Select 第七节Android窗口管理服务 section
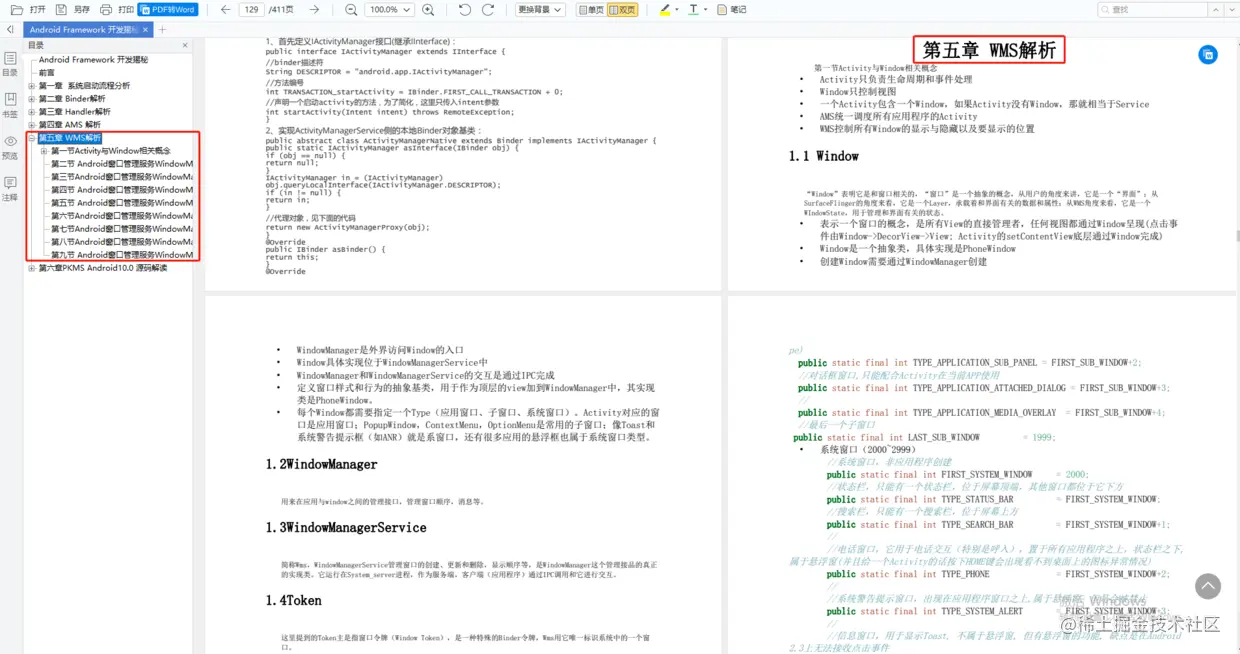1240x654 pixels. [122, 229]
